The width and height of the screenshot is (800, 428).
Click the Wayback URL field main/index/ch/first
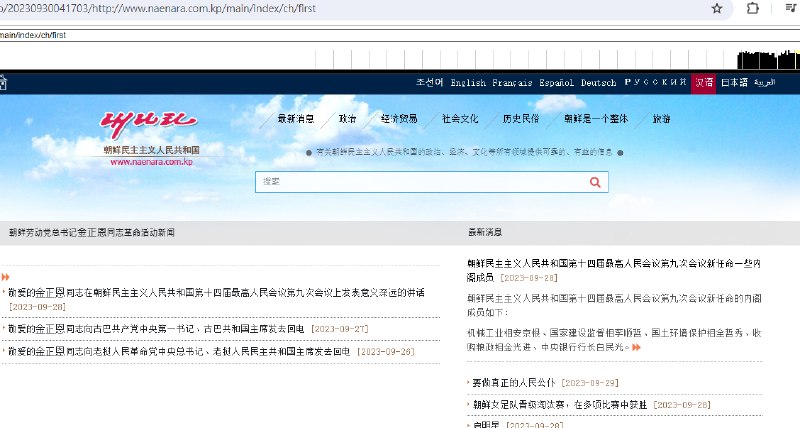[400, 35]
